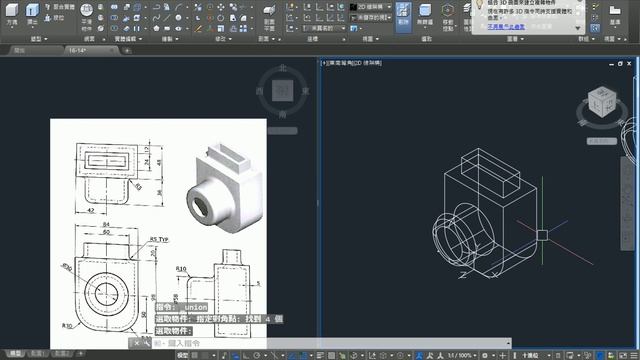Click the Section Plane tool

[x=269, y=17]
